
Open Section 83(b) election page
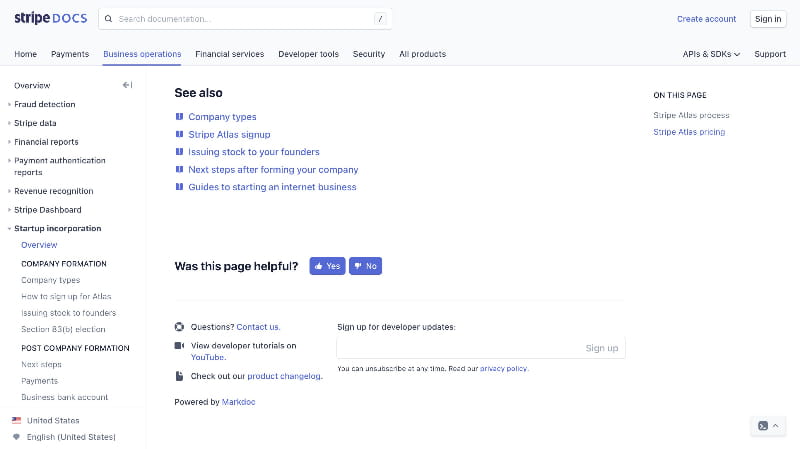(x=63, y=329)
